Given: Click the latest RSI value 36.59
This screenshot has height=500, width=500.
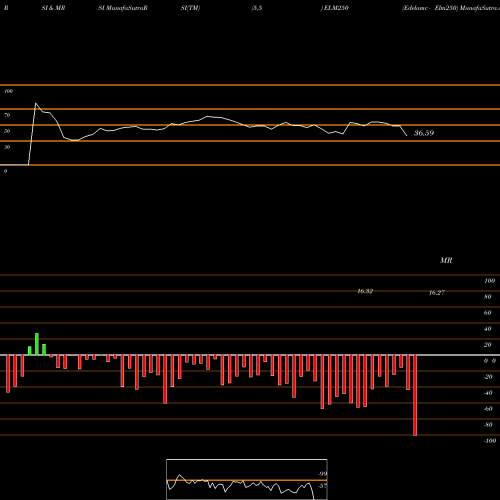Looking at the screenshot, I should coord(424,133).
